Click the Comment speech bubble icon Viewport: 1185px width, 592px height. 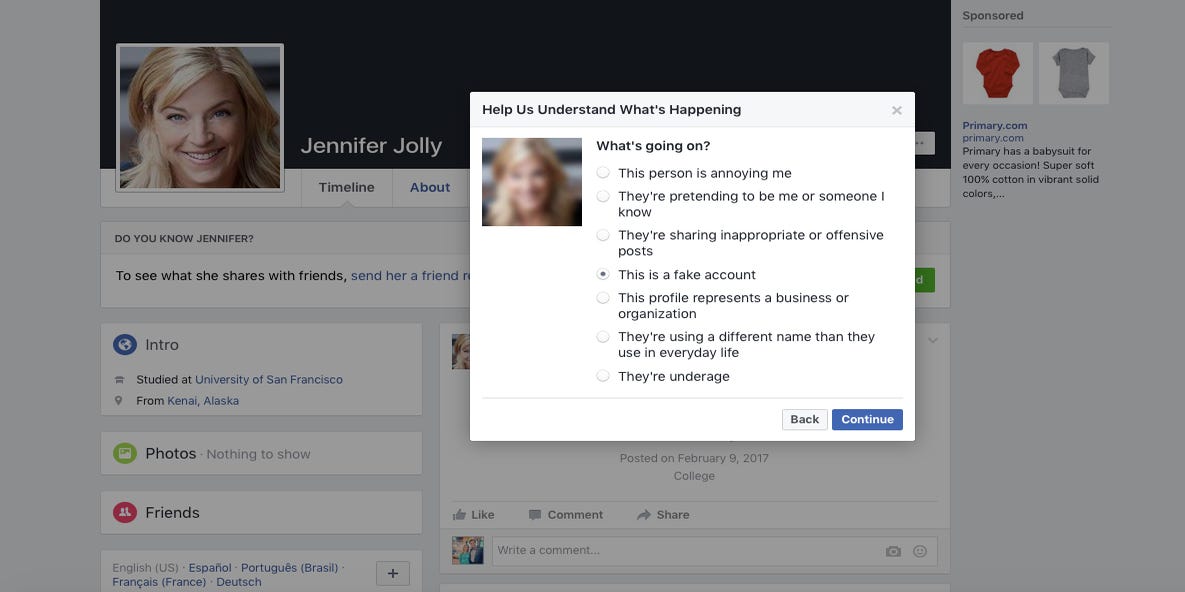pyautogui.click(x=536, y=515)
